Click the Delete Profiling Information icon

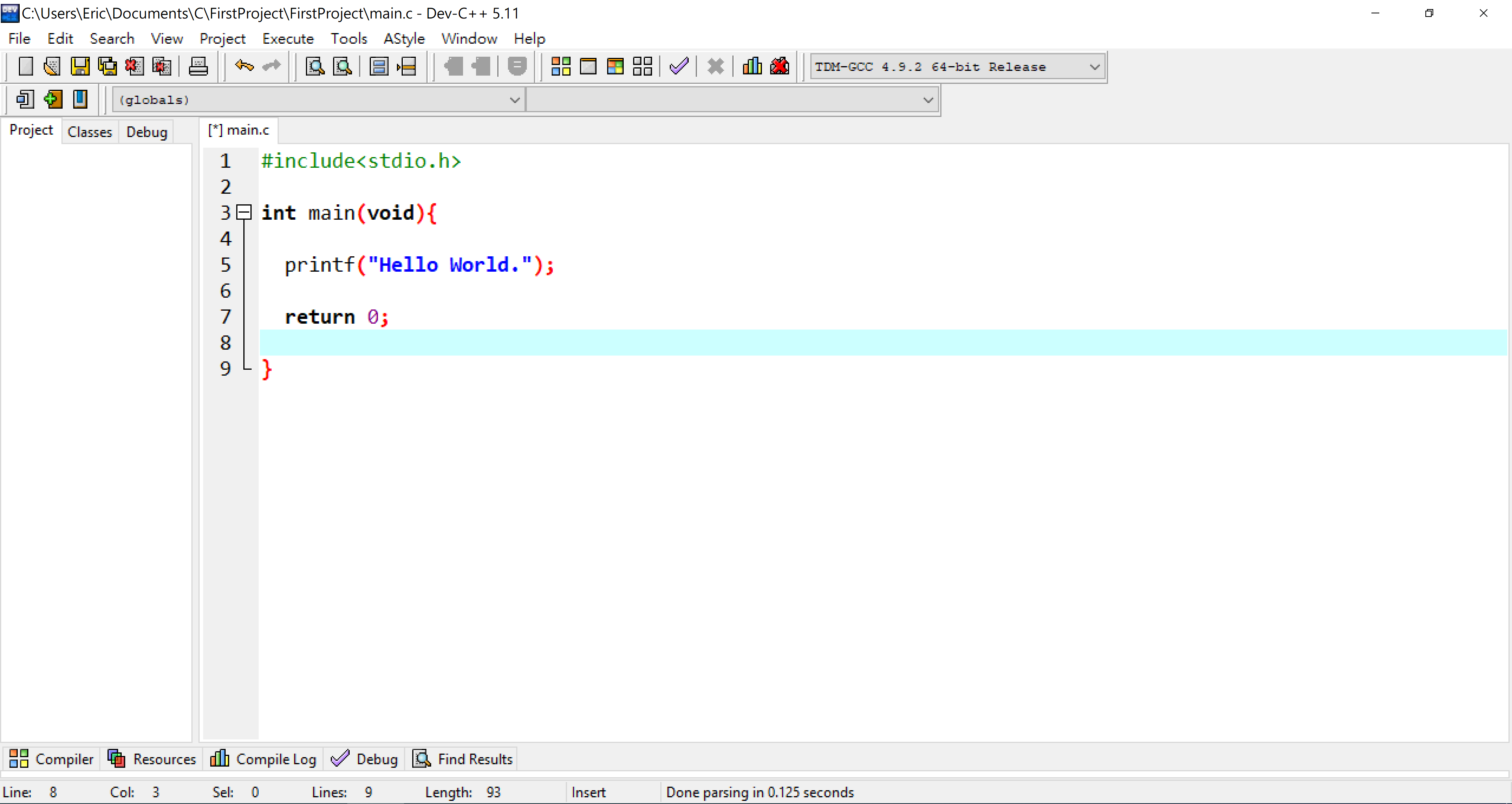point(780,66)
